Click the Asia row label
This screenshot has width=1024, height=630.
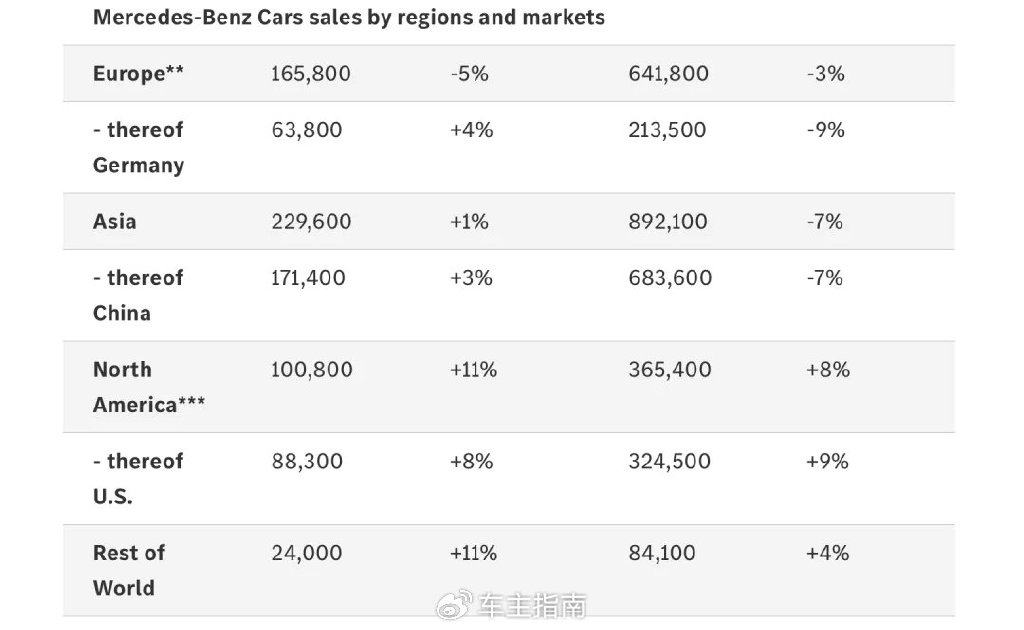pyautogui.click(x=115, y=221)
